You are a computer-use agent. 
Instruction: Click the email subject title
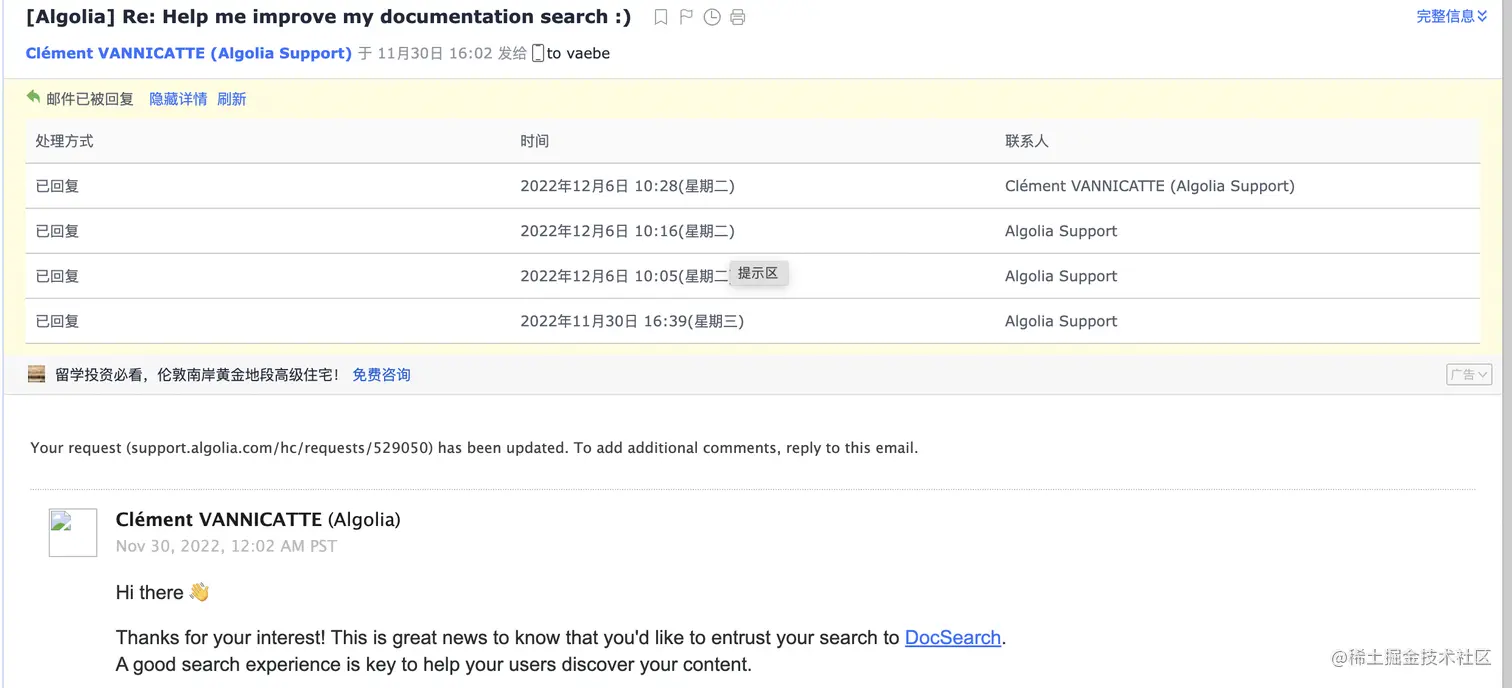[x=329, y=17]
